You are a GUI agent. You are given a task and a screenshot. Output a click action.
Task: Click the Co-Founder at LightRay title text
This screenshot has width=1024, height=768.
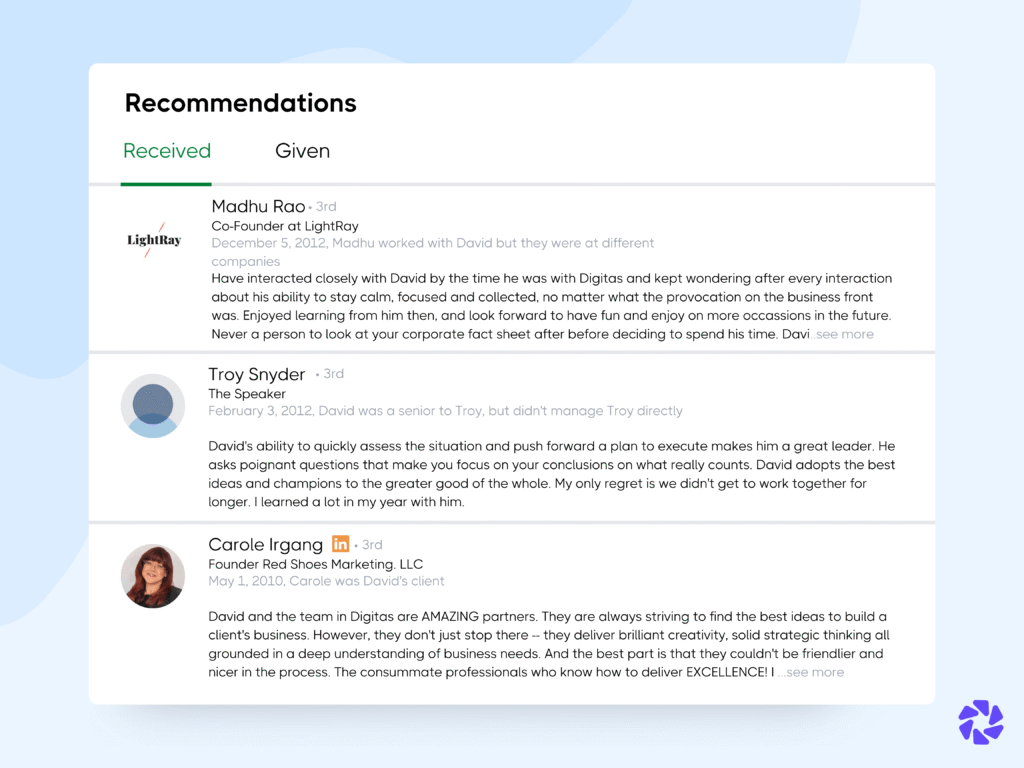point(284,225)
